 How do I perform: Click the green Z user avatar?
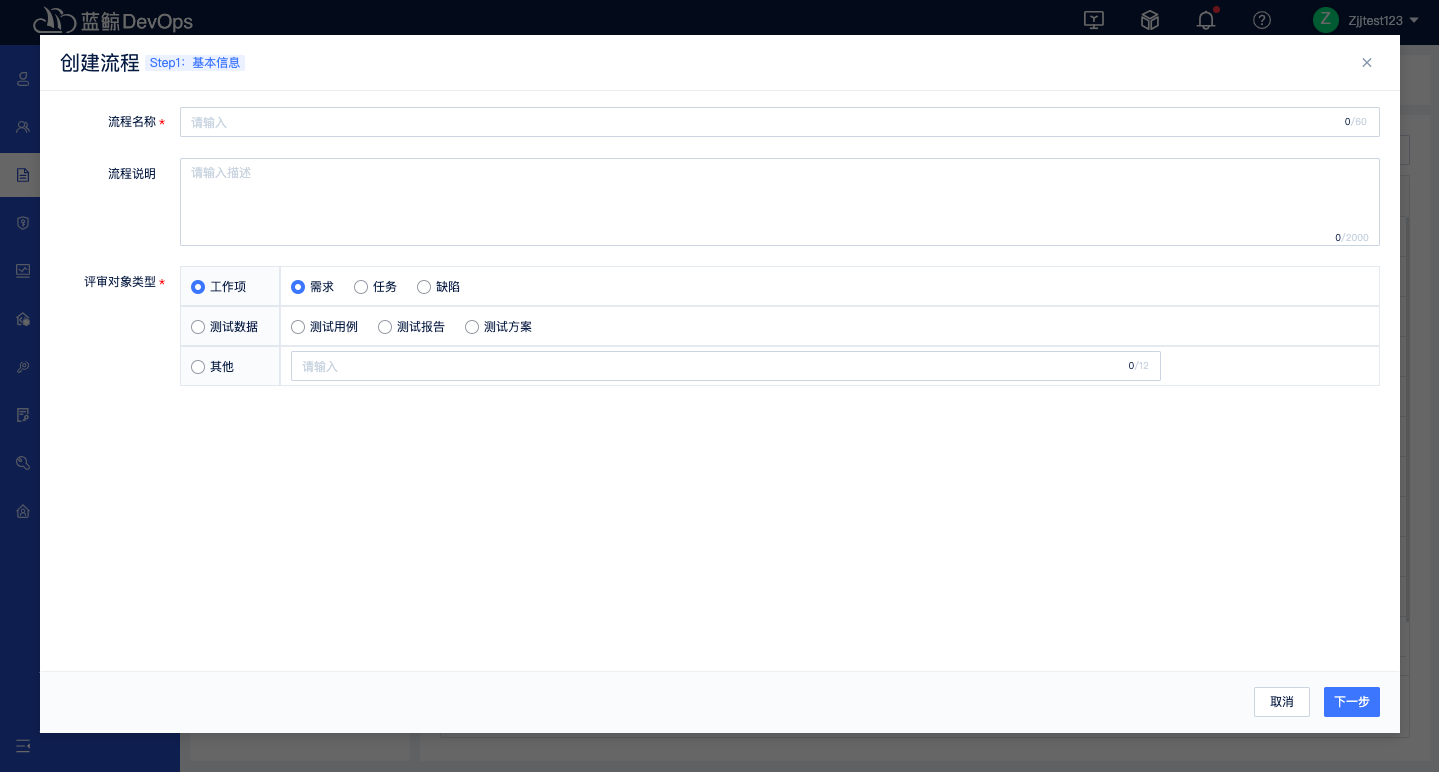point(1326,19)
